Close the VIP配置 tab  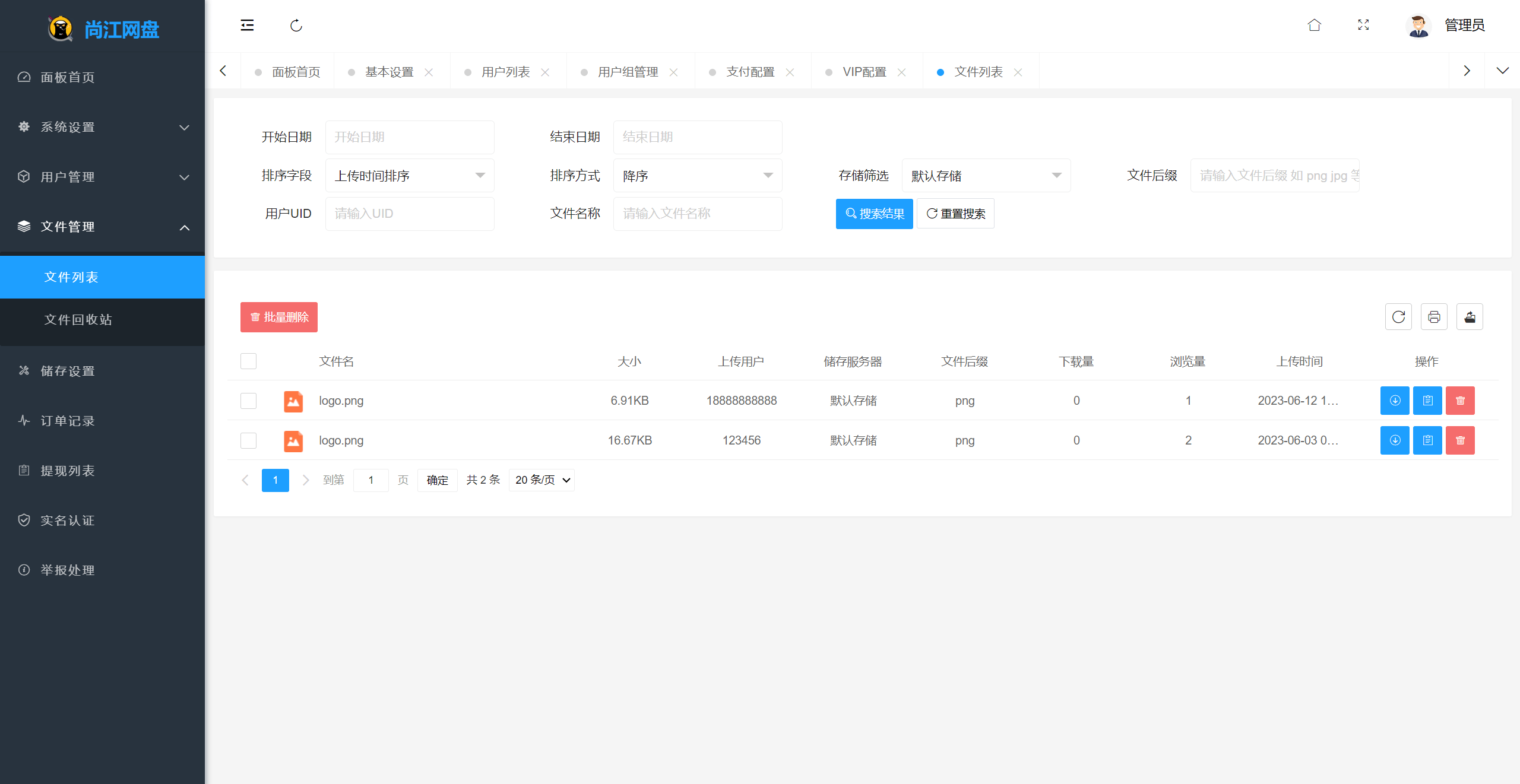click(901, 72)
